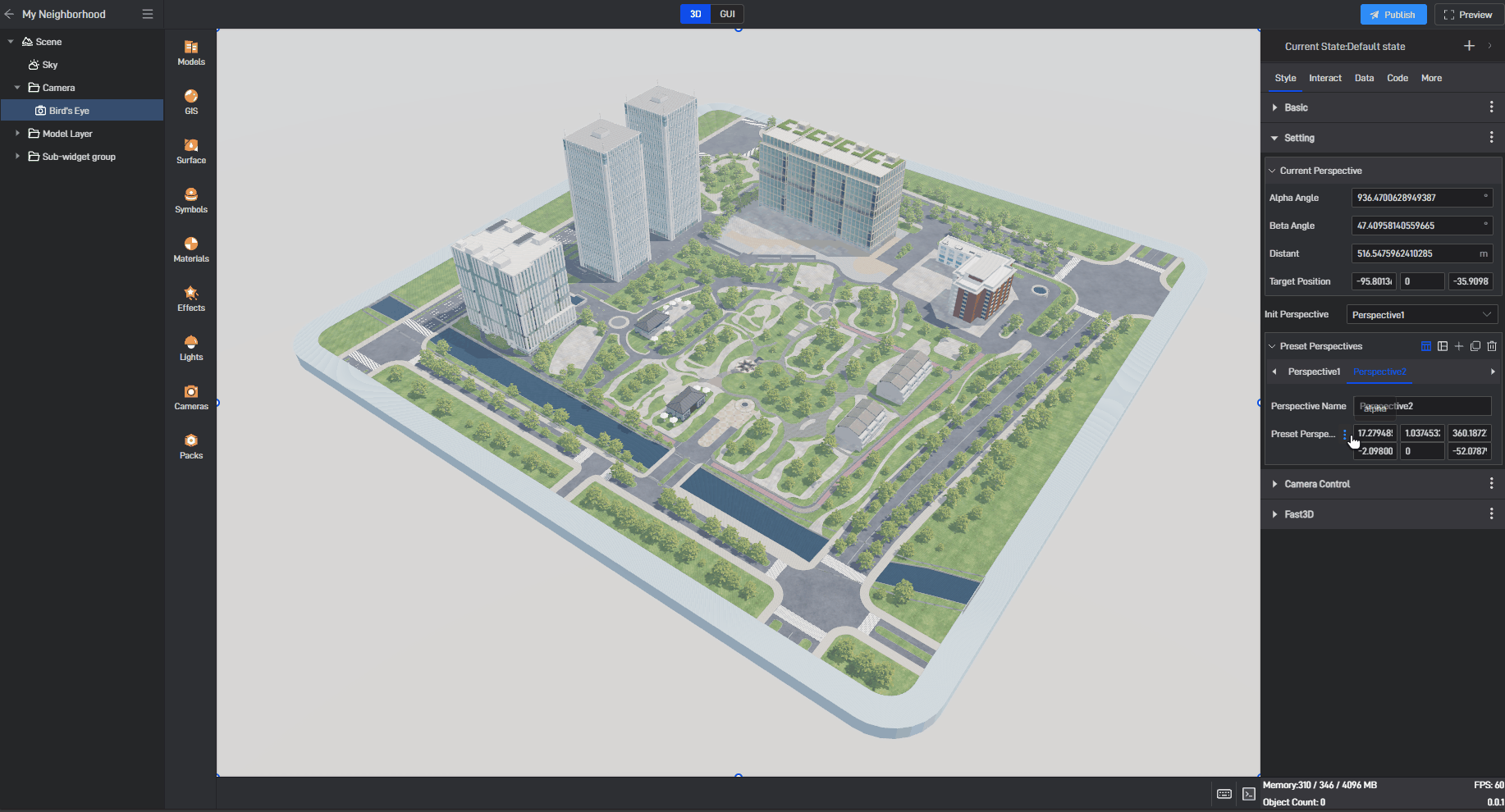Show keyboard shortcuts icon in status bar
1505x812 pixels.
[1224, 794]
